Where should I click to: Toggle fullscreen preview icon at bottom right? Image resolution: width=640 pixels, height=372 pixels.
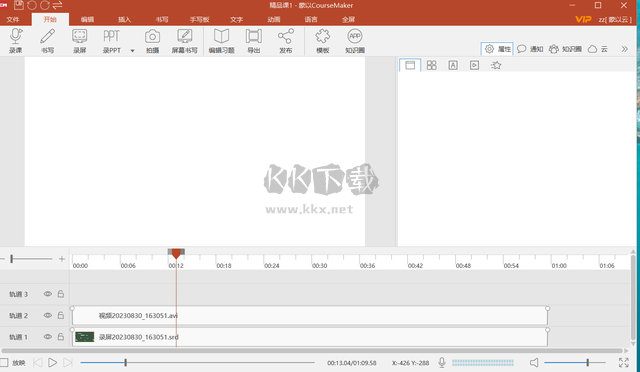click(624, 363)
